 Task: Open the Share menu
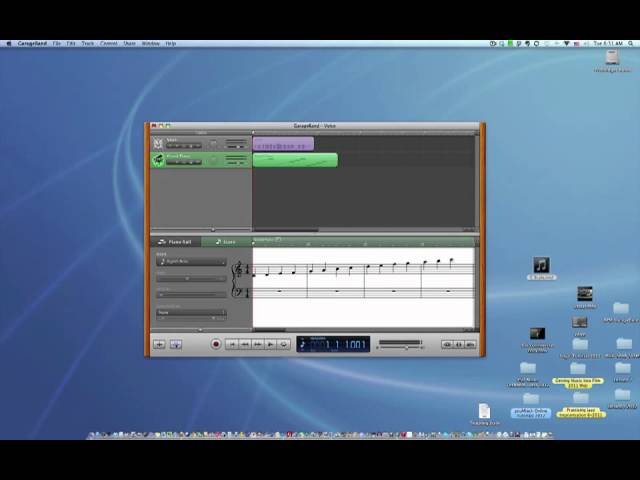click(129, 43)
